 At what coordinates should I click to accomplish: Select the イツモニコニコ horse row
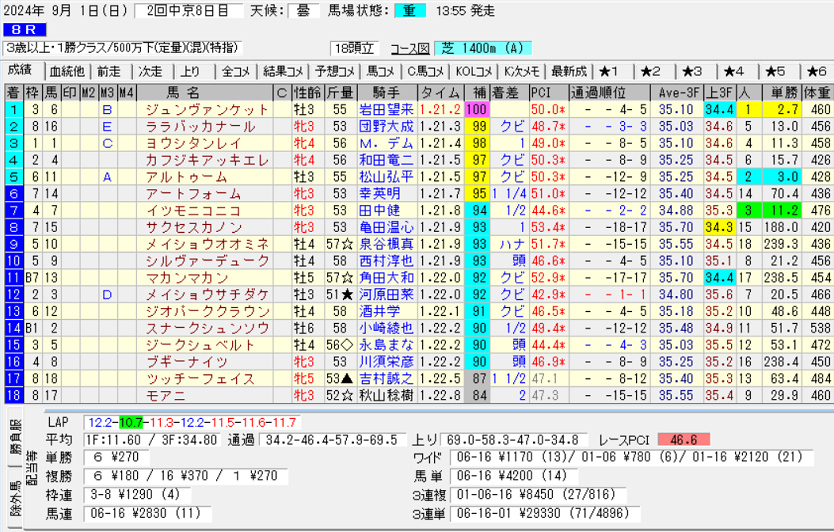(x=207, y=211)
